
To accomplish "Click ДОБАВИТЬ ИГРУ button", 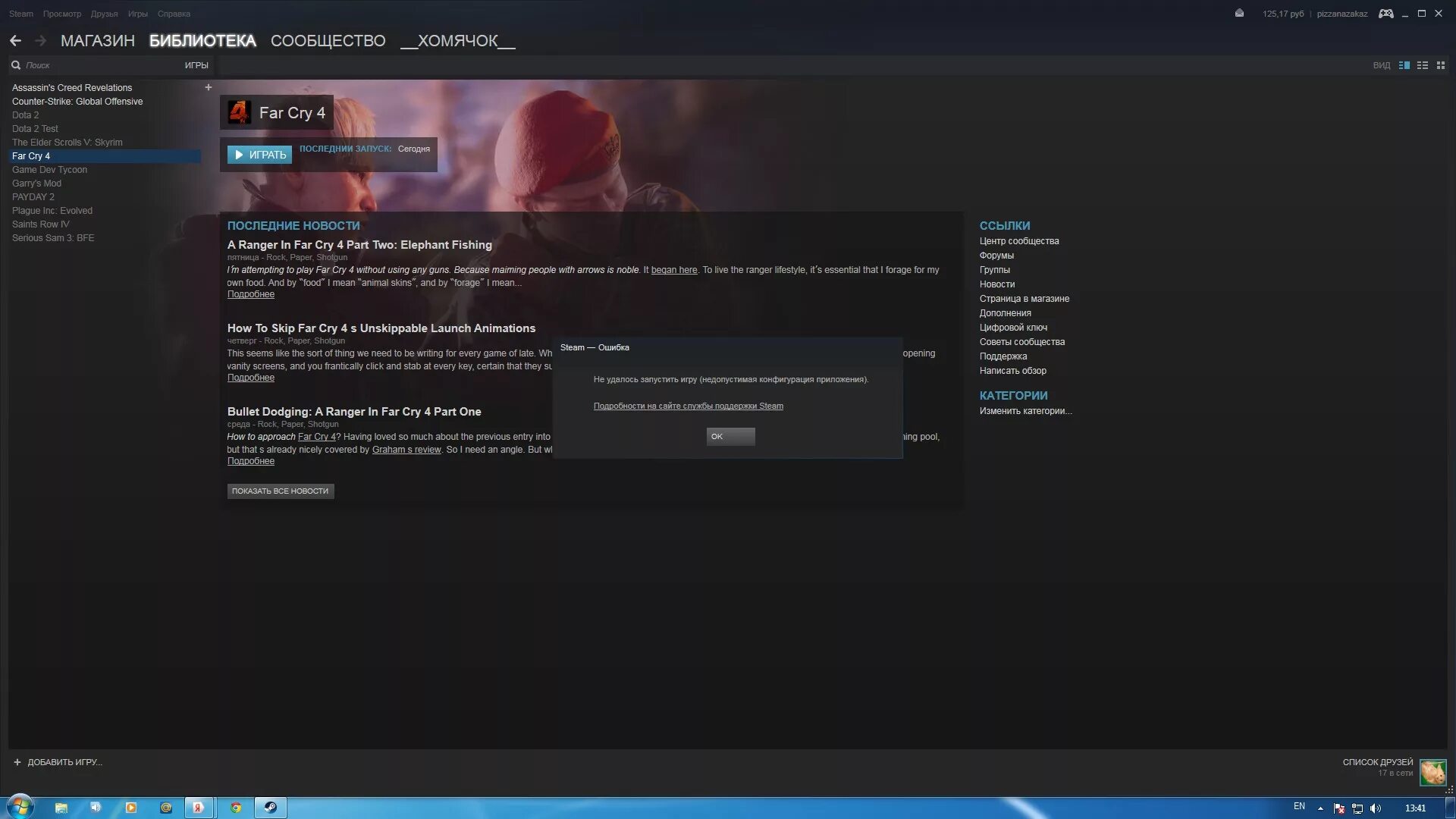I will [x=58, y=762].
